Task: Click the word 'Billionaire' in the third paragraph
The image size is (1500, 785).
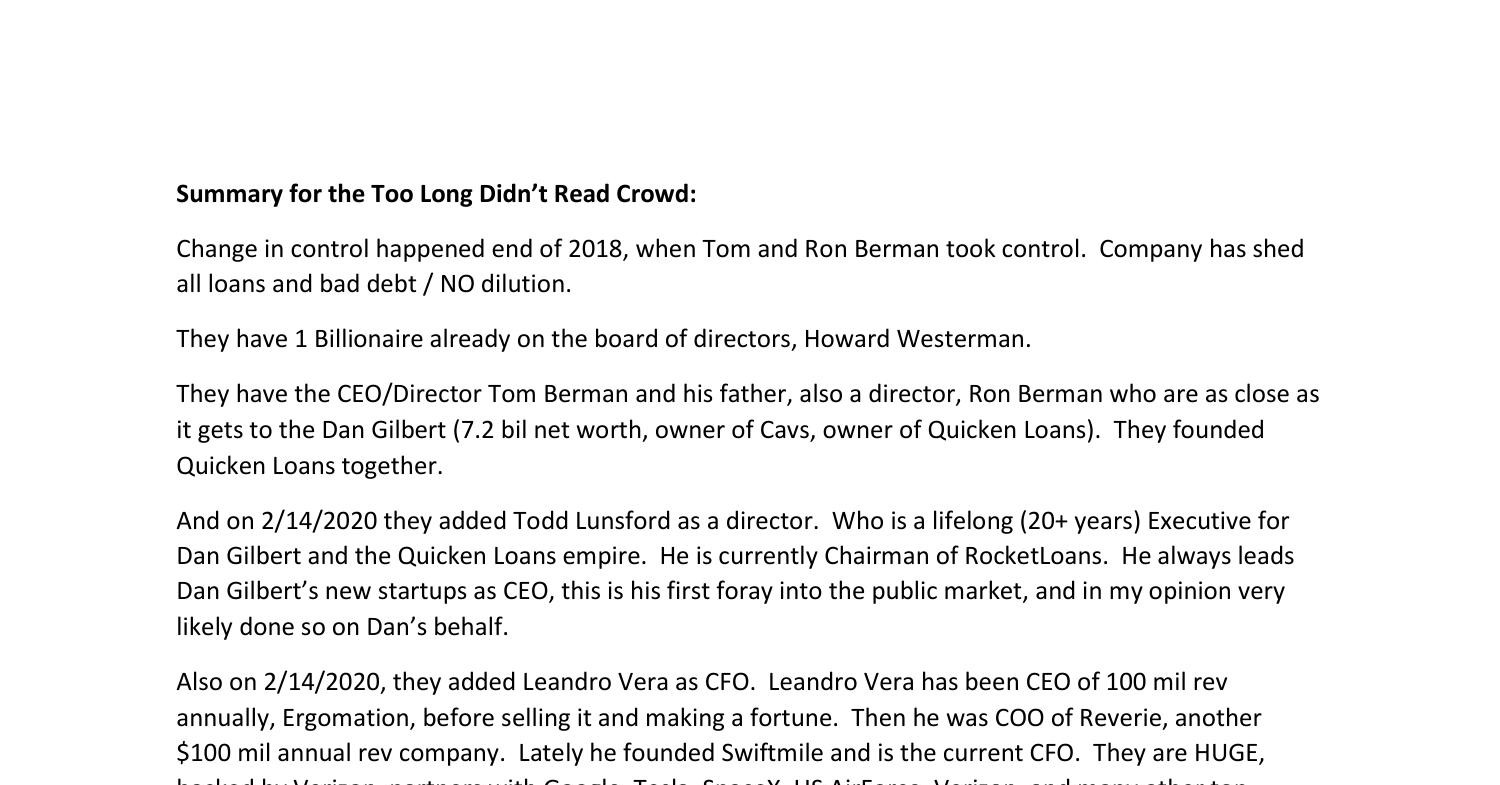Action: coord(369,339)
